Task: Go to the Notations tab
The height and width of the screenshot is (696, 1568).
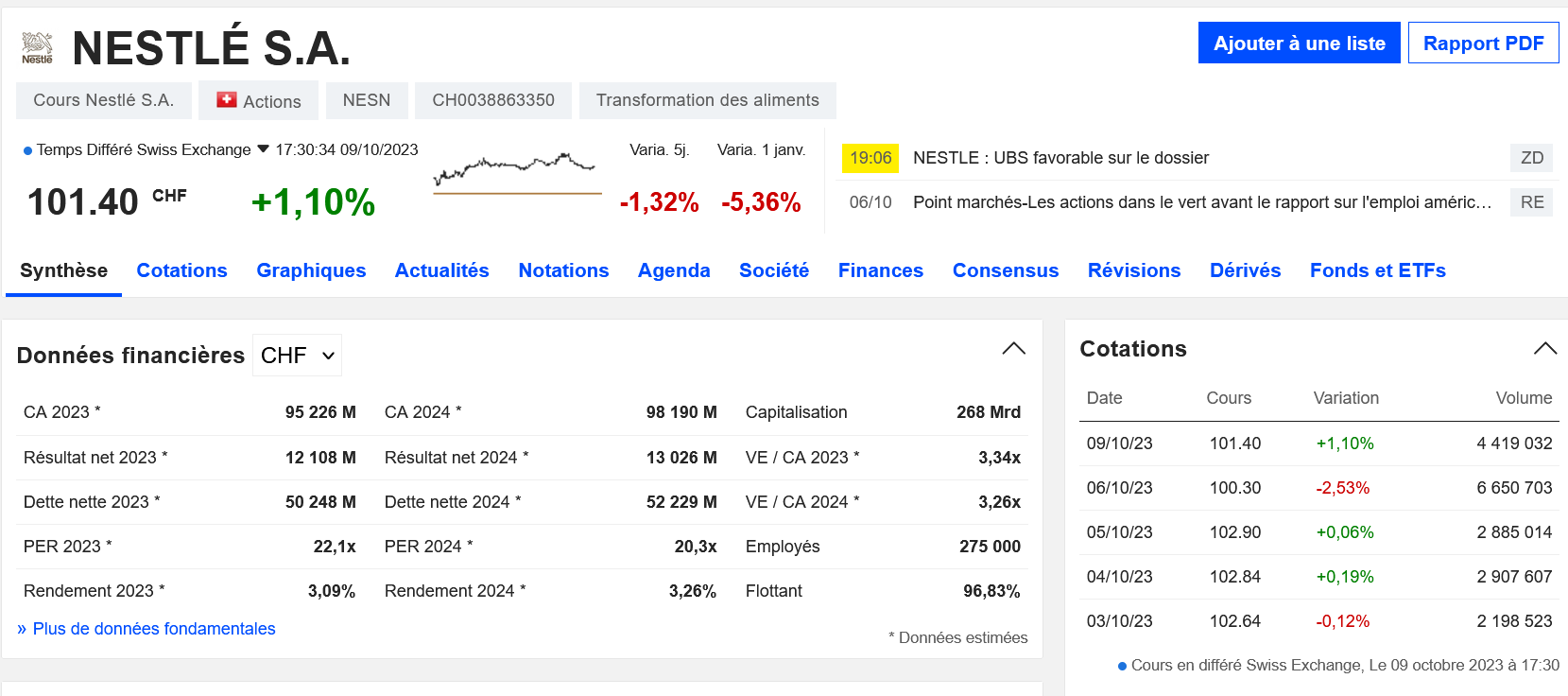Action: [564, 270]
